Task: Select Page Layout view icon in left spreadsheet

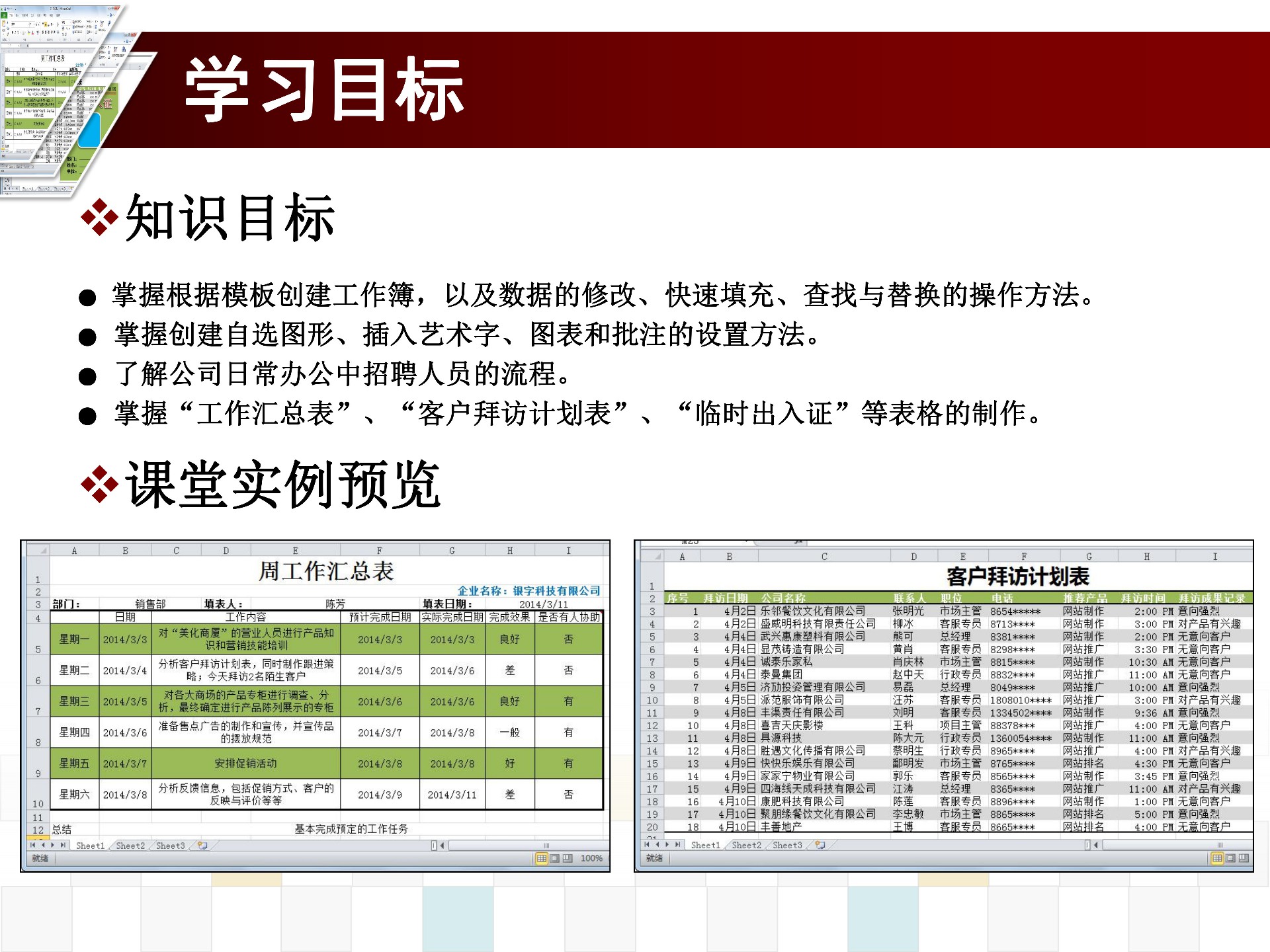Action: [555, 858]
